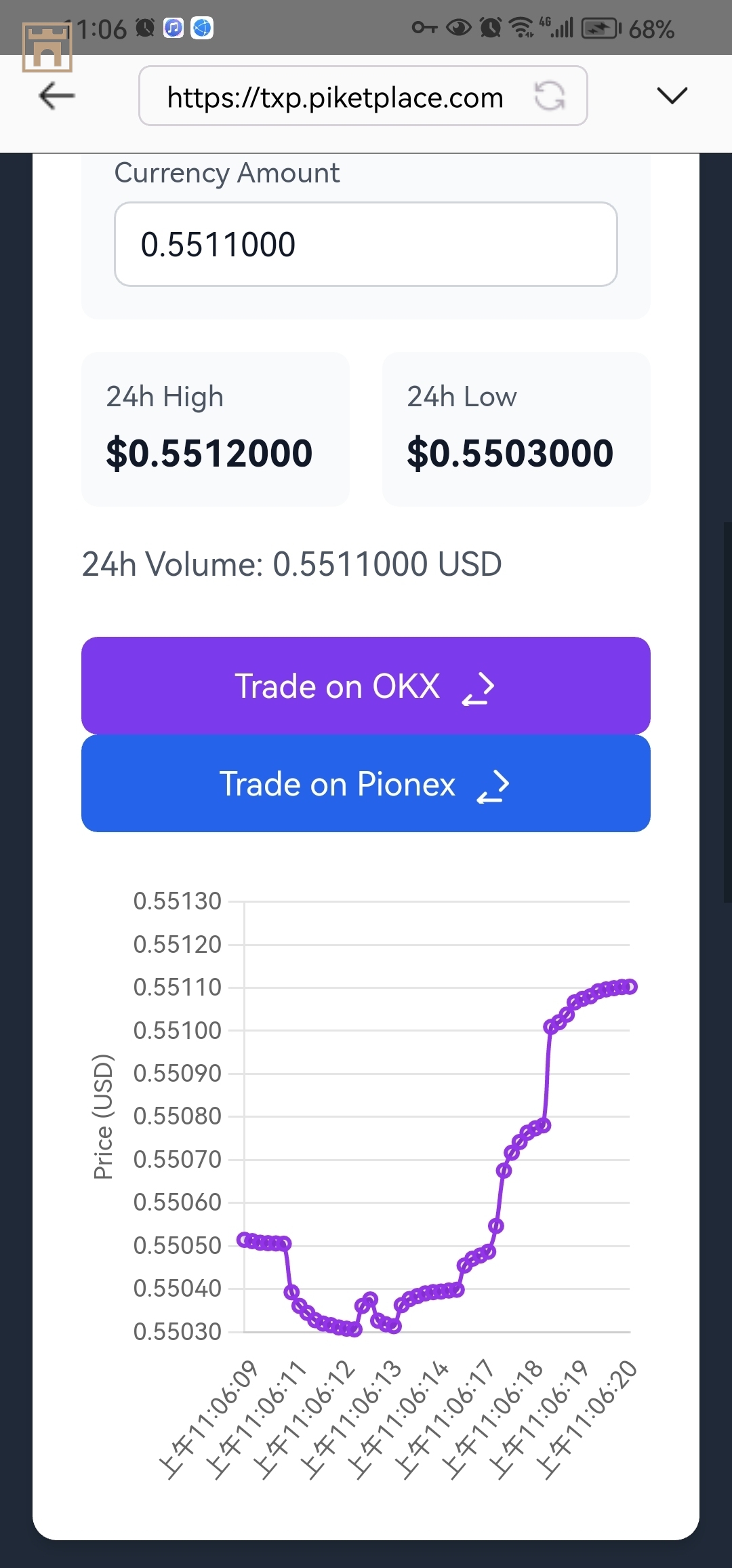
Task: Tap the browser globe notification icon
Action: pos(202,28)
